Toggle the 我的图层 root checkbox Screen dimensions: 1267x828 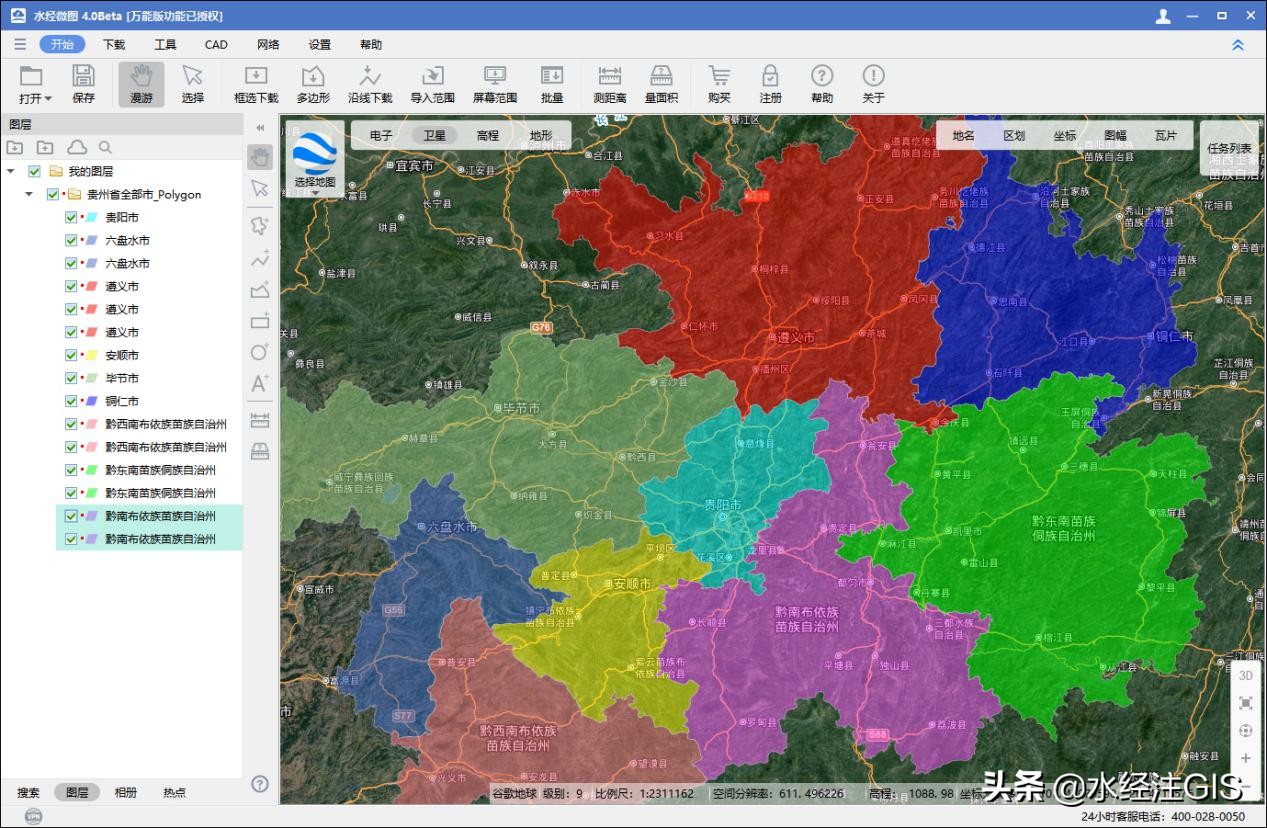[x=35, y=172]
